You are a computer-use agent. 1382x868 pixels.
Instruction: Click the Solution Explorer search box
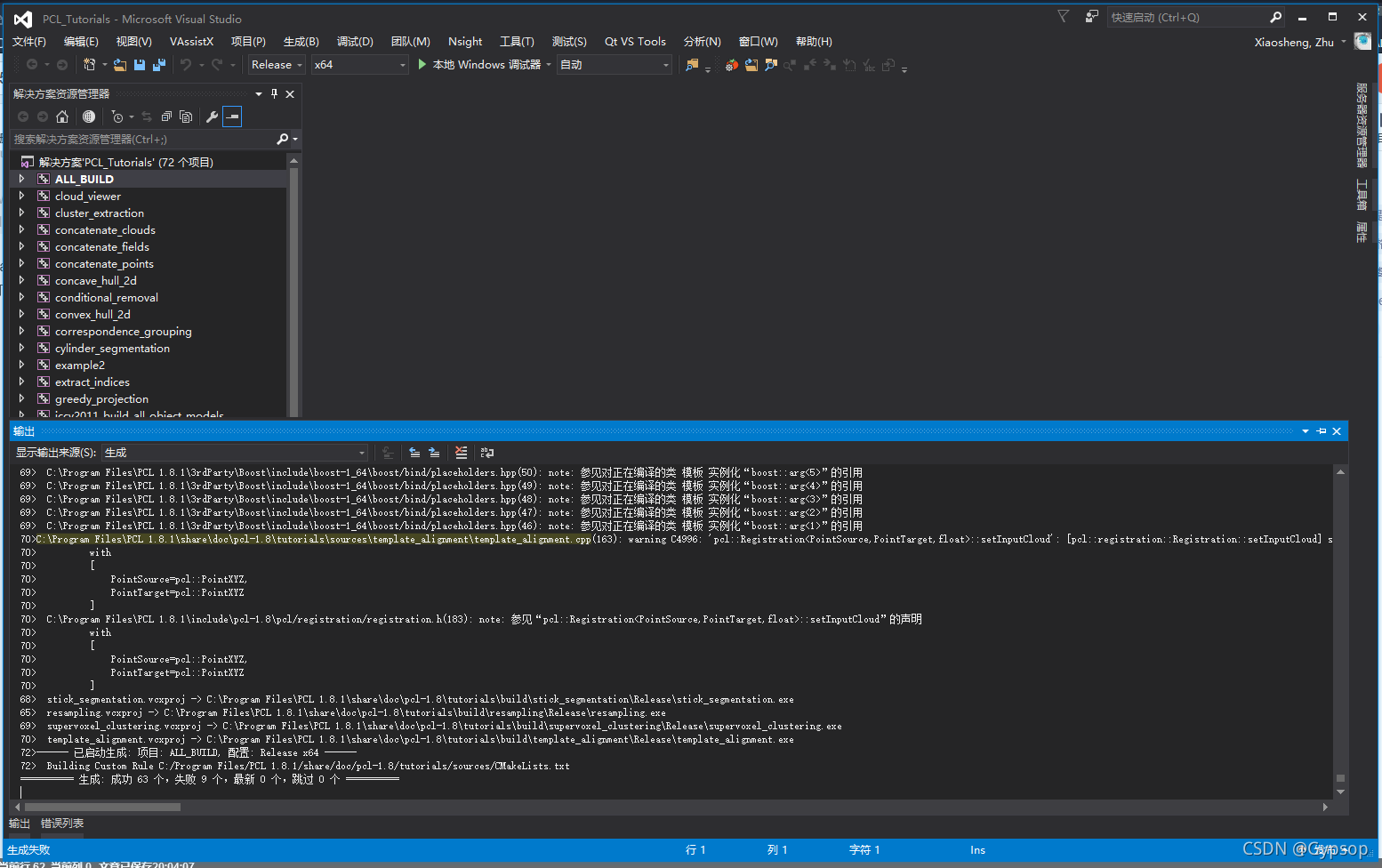142,140
